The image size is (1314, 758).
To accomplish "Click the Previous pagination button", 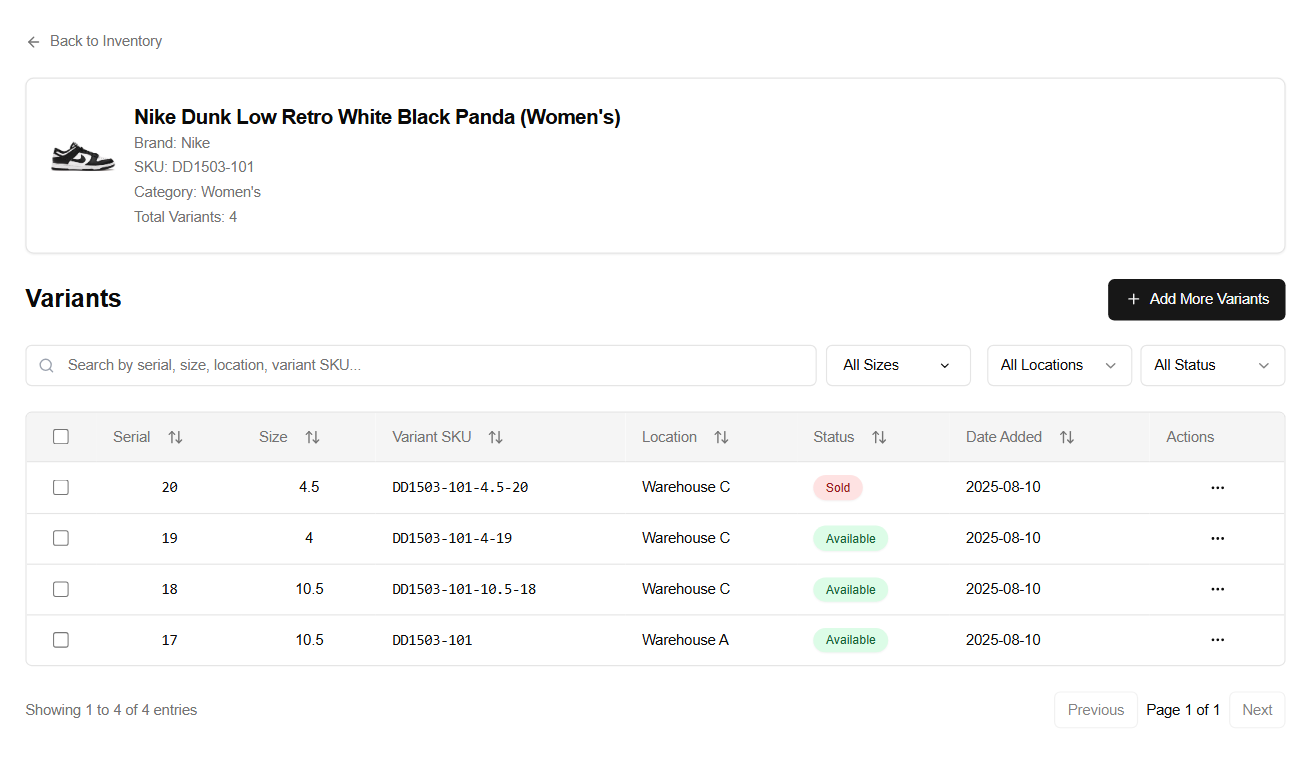I will [1095, 710].
